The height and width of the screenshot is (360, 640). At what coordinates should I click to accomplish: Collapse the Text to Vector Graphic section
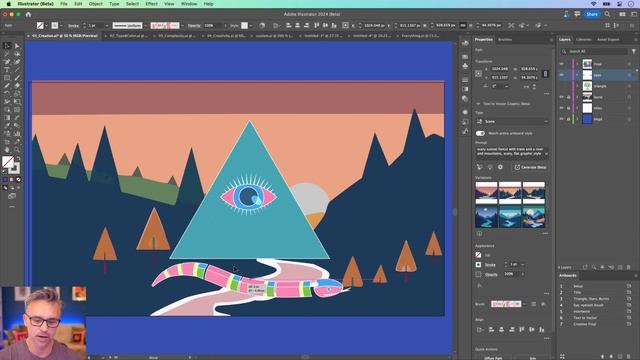(478, 104)
